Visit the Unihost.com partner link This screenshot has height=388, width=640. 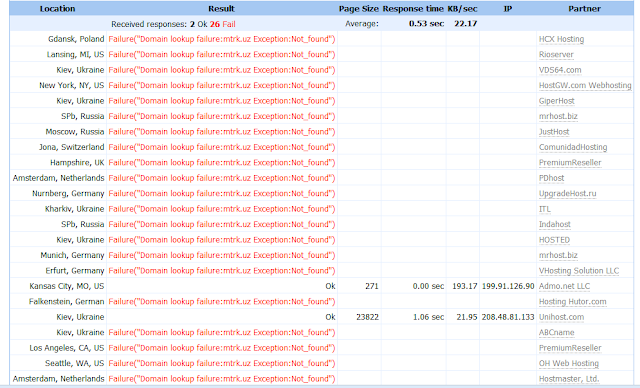point(561,317)
